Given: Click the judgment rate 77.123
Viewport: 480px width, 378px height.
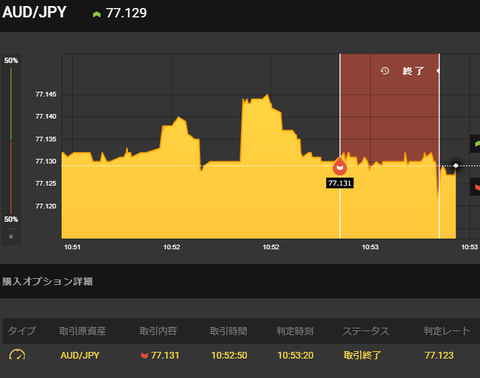Looking at the screenshot, I should (x=439, y=355).
